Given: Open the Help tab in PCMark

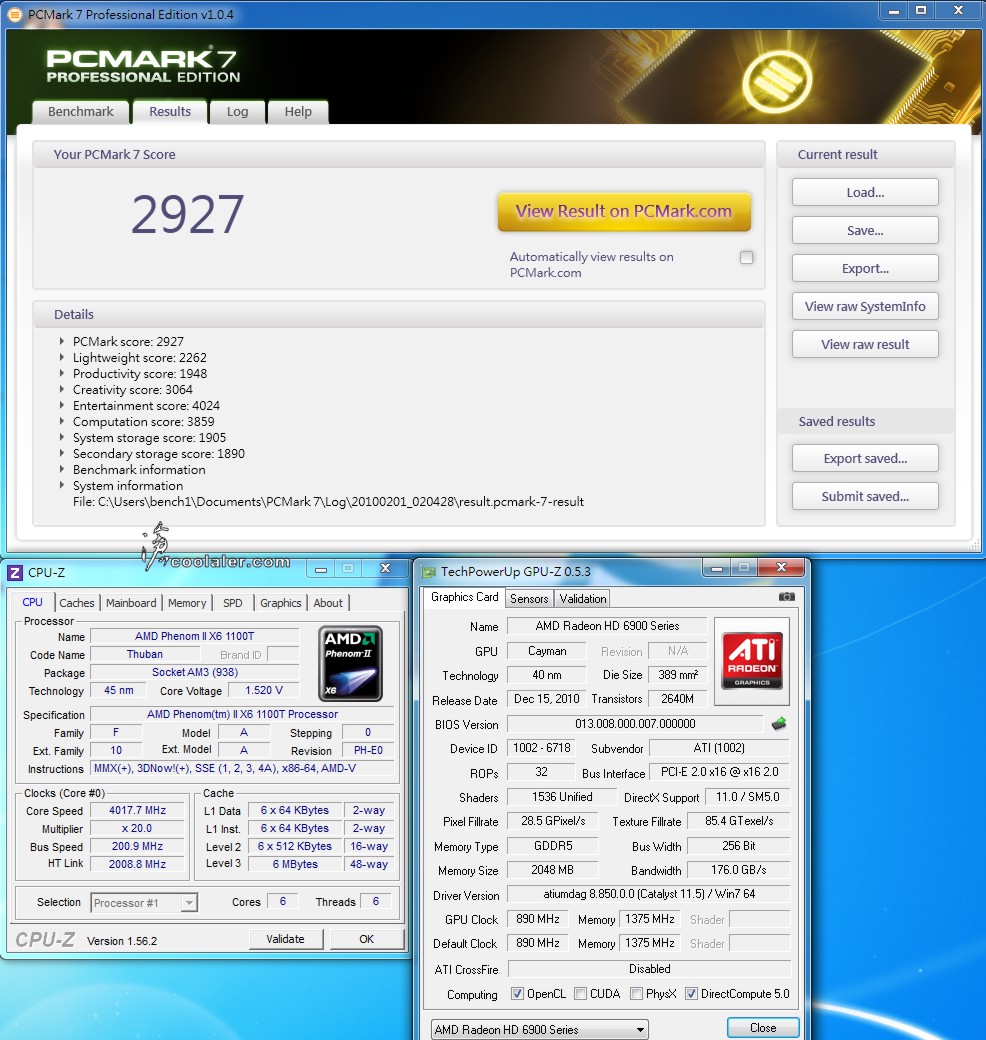Looking at the screenshot, I should [298, 111].
